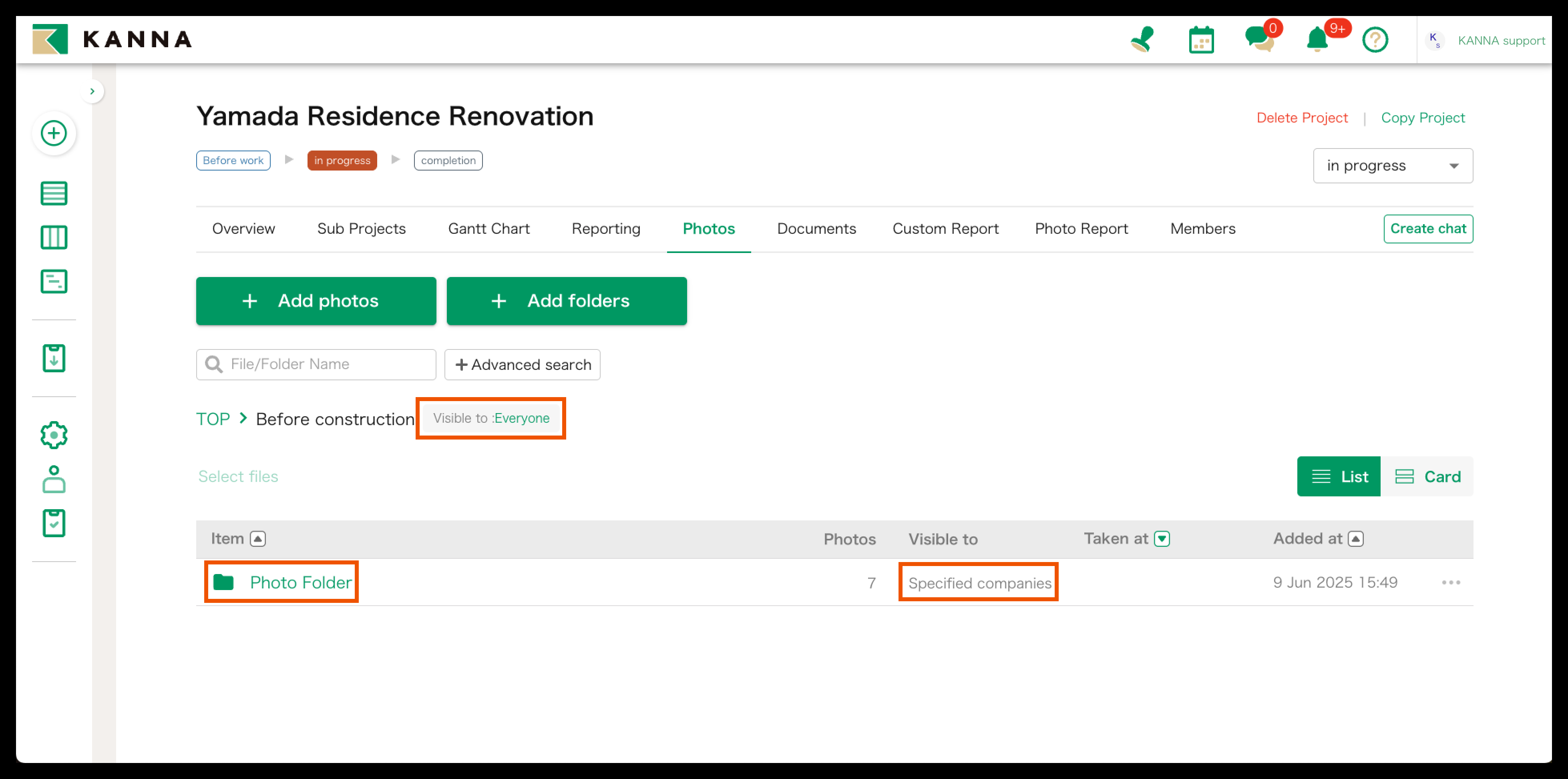This screenshot has height=779, width=1568.
Task: Open chat messages speech bubble icon
Action: pyautogui.click(x=1259, y=40)
